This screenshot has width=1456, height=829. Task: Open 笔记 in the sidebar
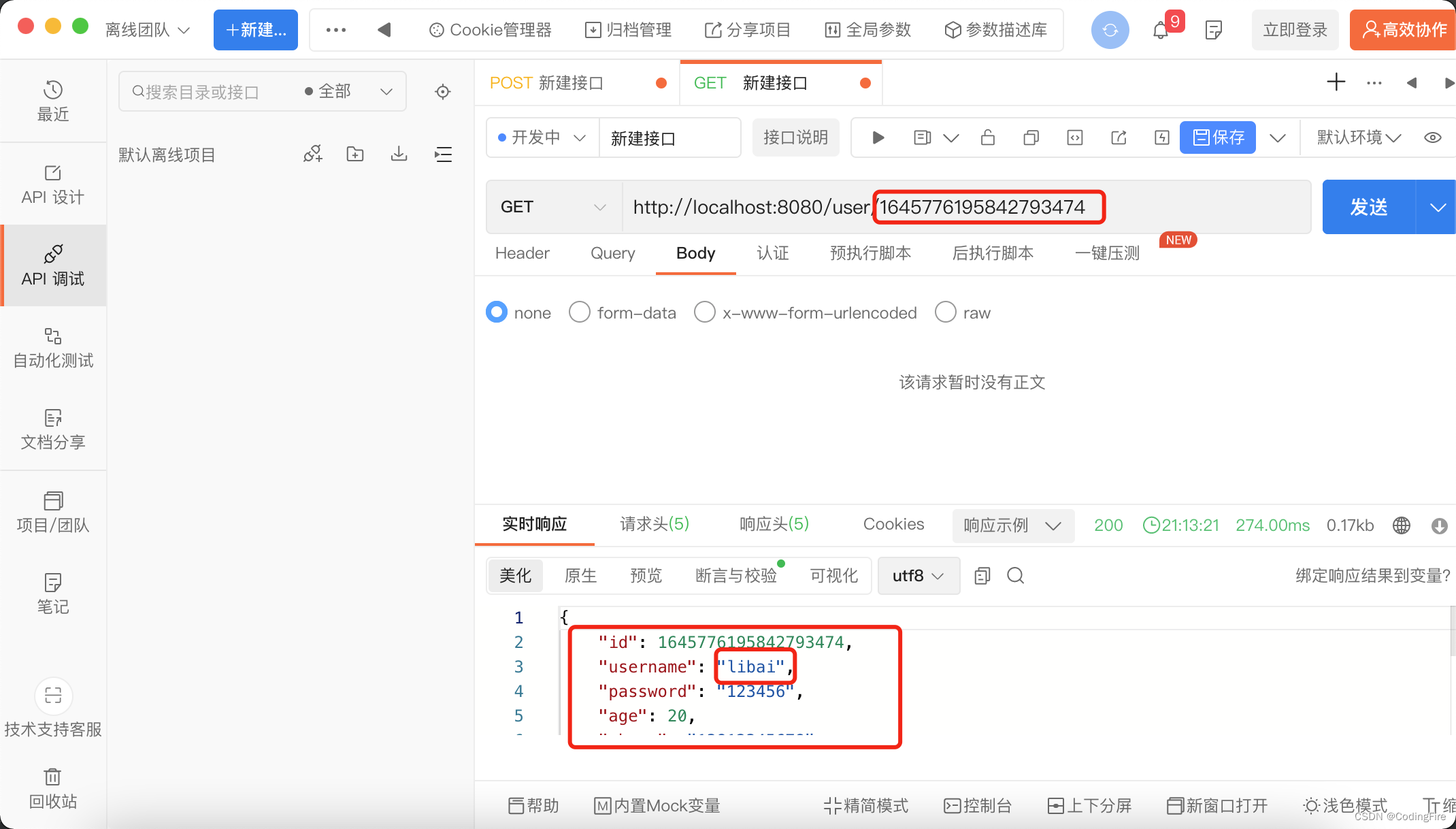coord(53,594)
